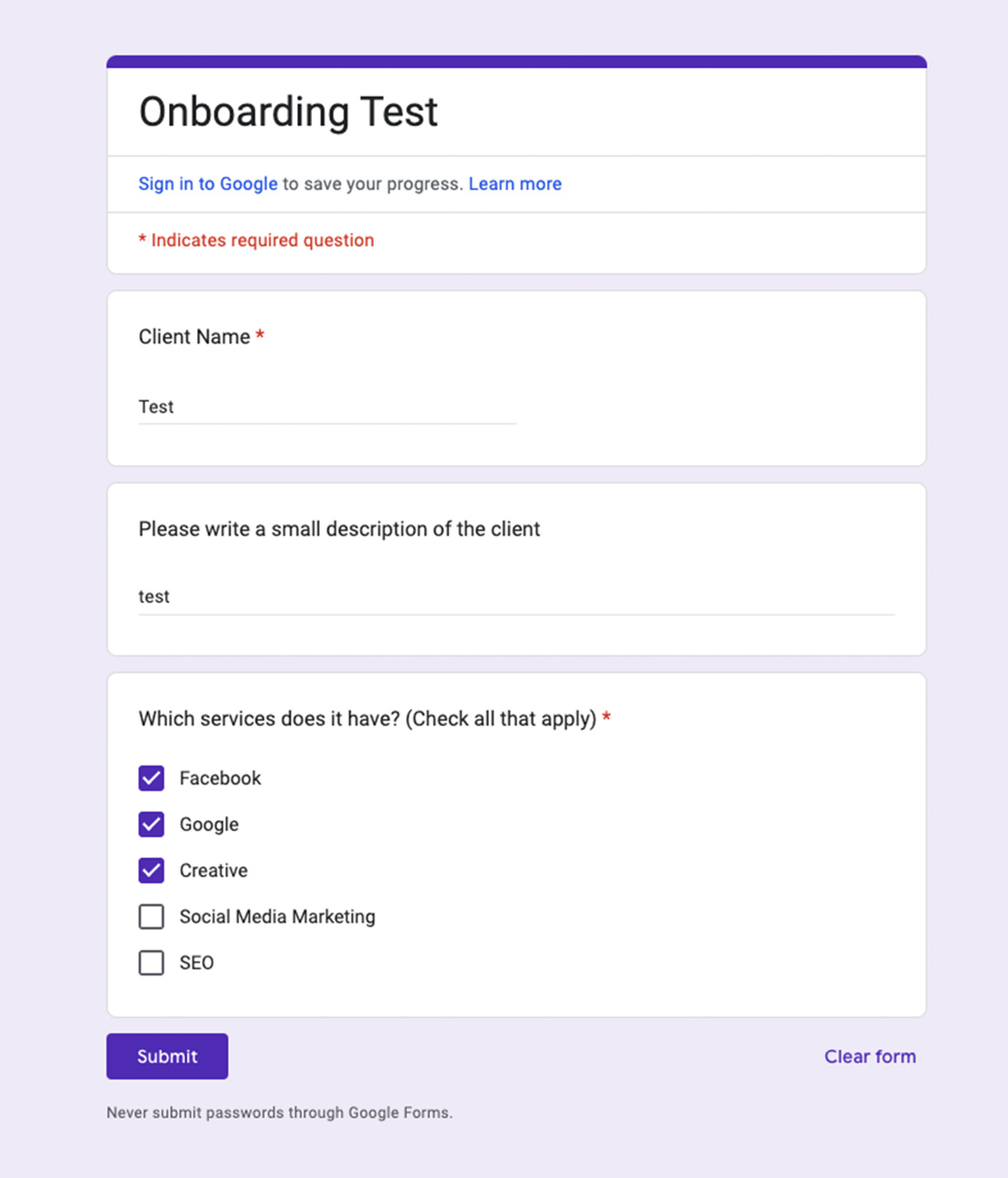Click the 'Which services does it have?' question
Image resolution: width=1008 pixels, height=1178 pixels.
[367, 719]
